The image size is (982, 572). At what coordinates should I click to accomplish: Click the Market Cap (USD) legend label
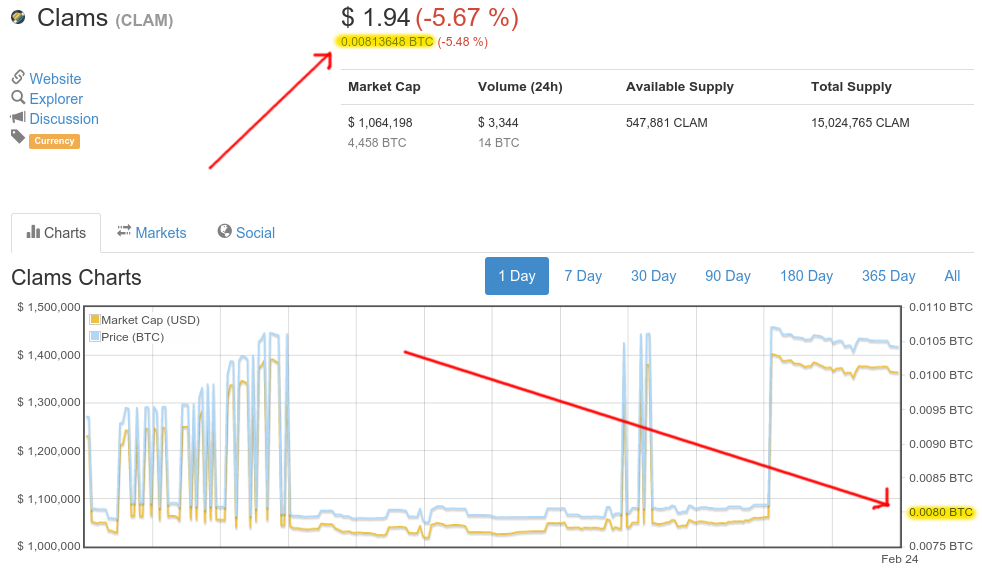point(150,320)
